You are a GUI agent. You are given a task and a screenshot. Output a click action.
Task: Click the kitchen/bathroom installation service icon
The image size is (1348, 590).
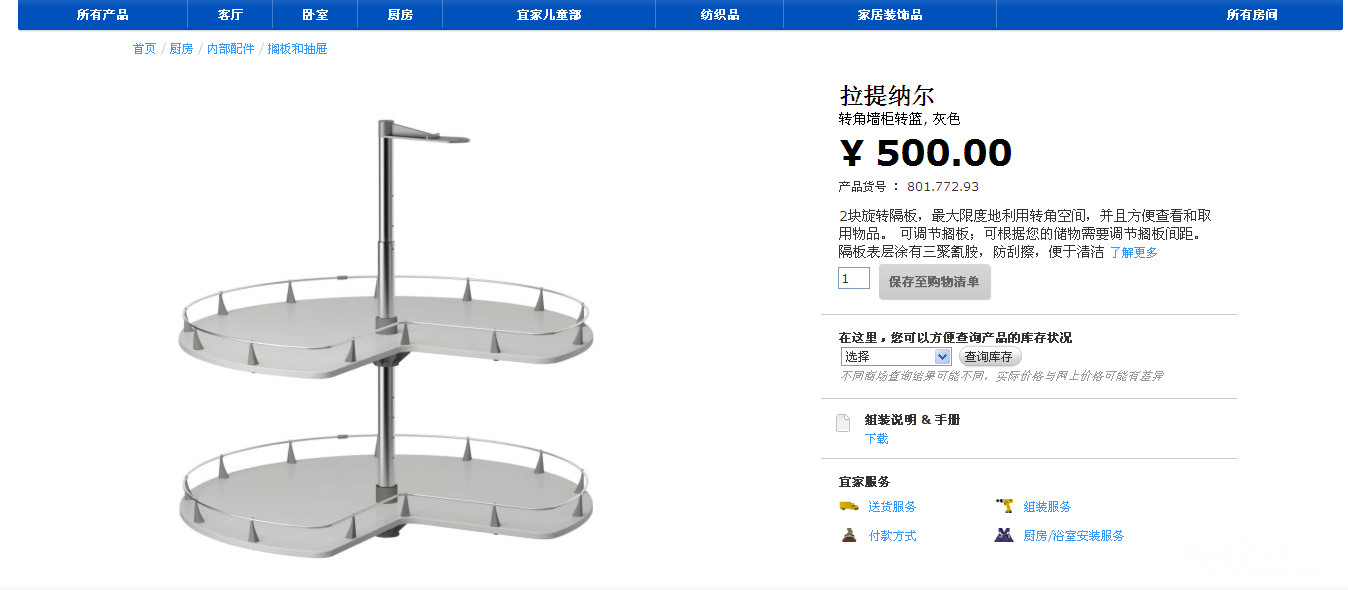click(1004, 535)
